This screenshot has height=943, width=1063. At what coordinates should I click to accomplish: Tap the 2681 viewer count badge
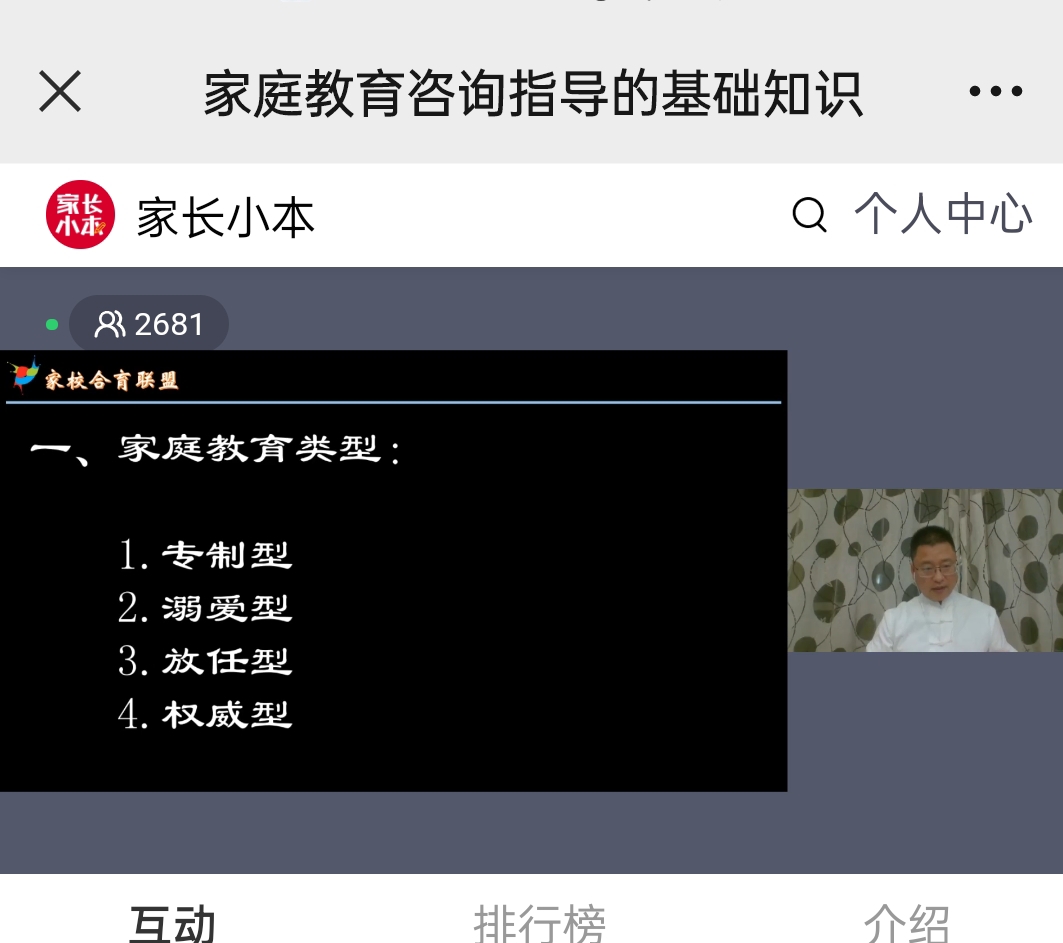click(149, 324)
